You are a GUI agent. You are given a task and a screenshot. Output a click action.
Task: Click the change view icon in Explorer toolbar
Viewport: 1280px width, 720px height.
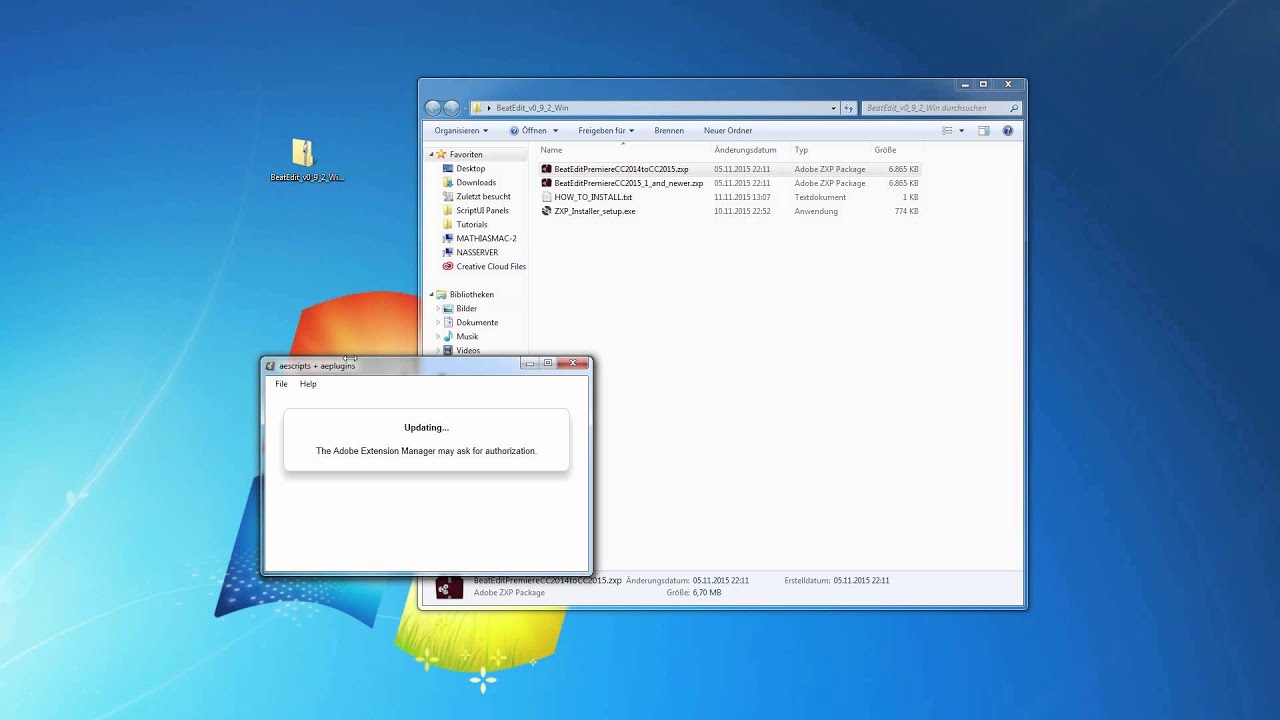coord(947,131)
